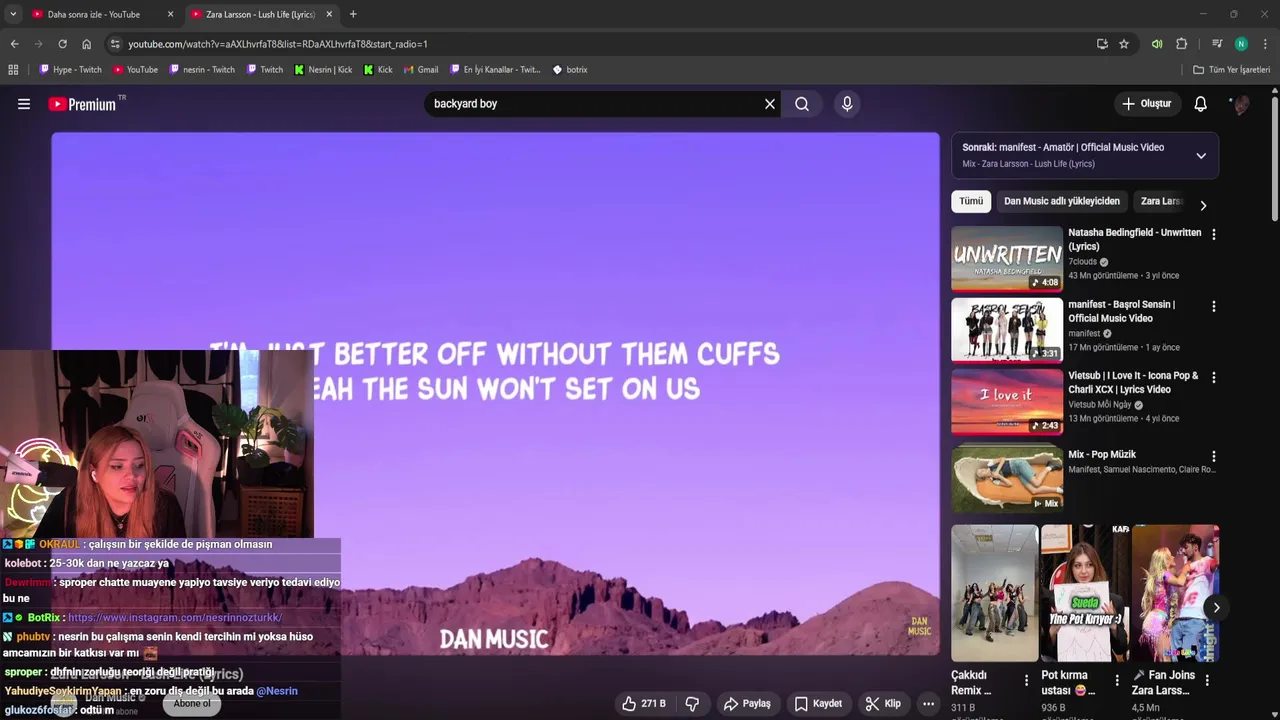Screen dimensions: 1280x720
Task: Open the media control icon
Action: click(1217, 44)
